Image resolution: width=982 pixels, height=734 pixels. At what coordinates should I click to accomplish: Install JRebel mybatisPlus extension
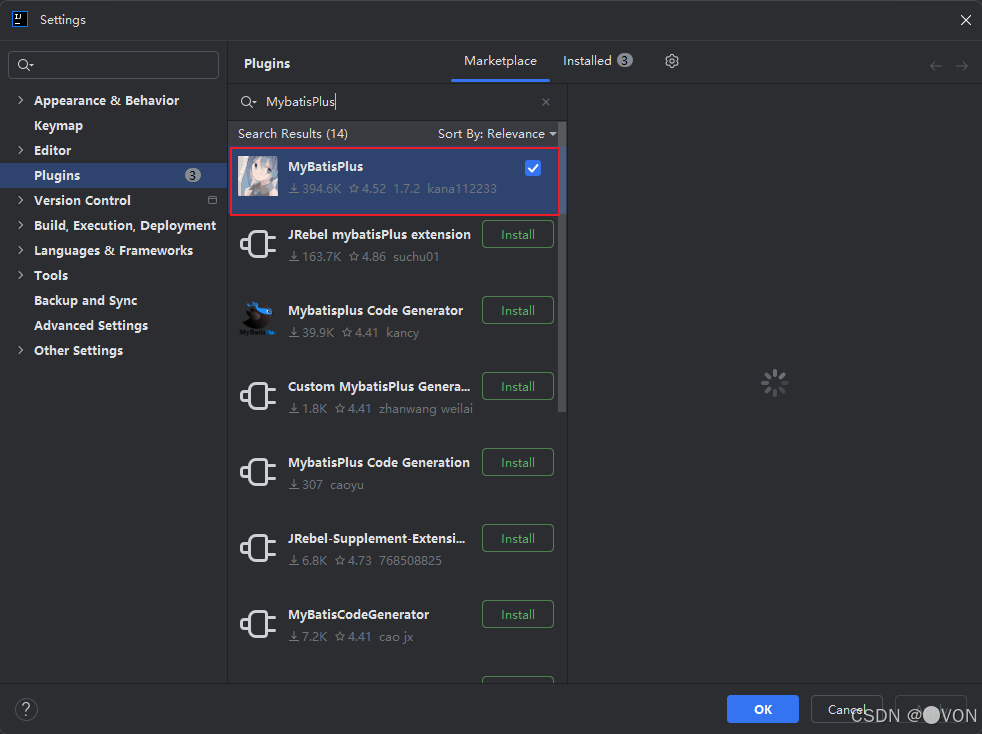(518, 234)
